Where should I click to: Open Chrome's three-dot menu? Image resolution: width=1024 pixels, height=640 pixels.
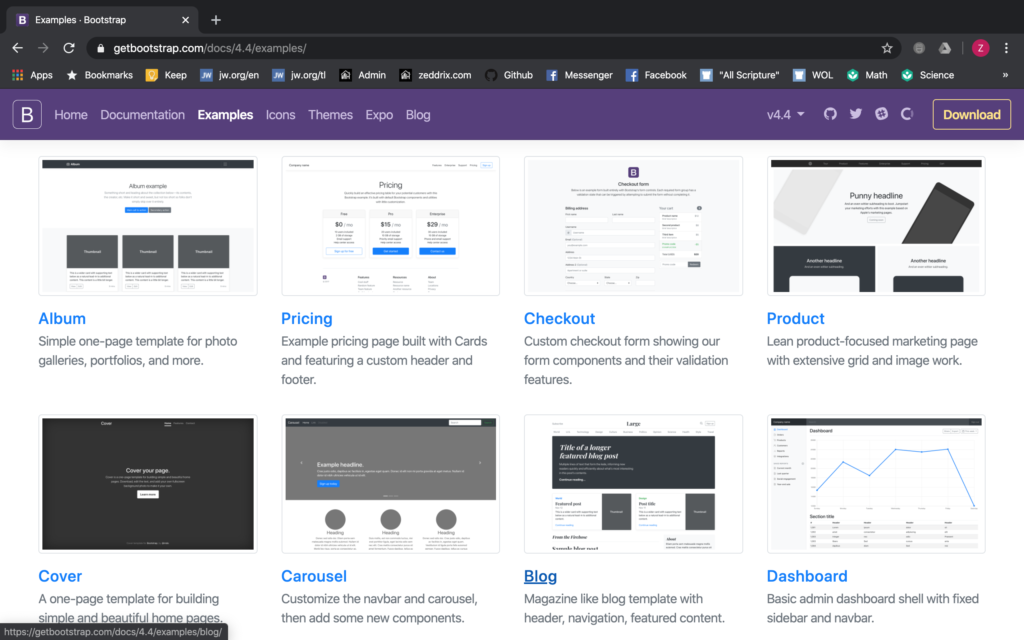[1006, 48]
